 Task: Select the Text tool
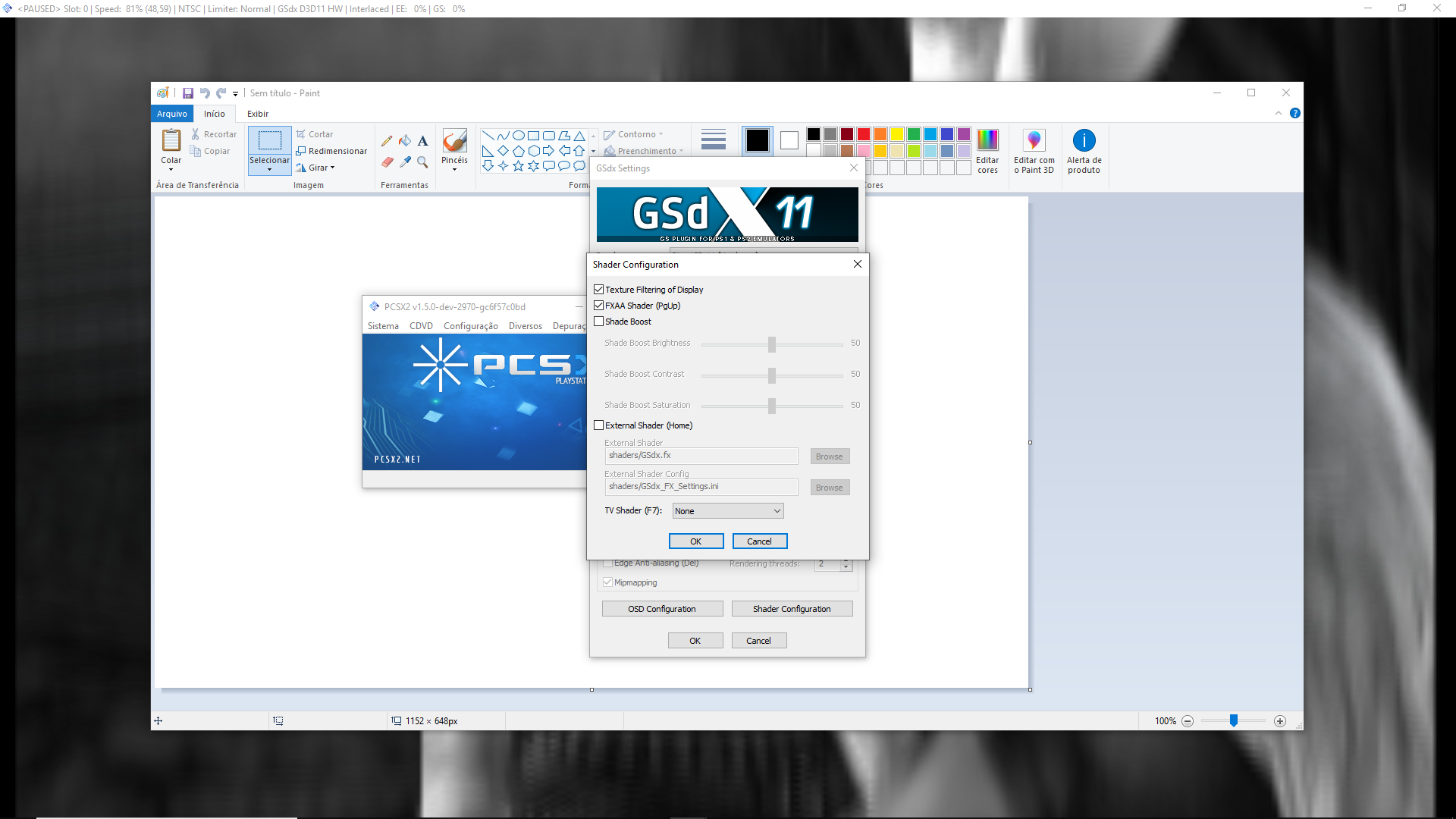pyautogui.click(x=422, y=141)
